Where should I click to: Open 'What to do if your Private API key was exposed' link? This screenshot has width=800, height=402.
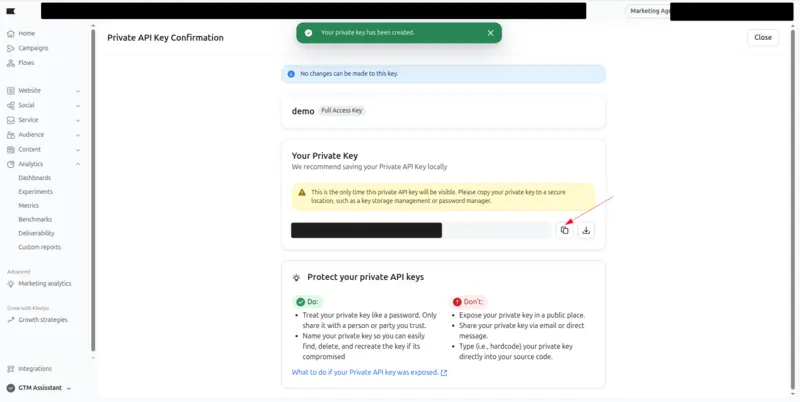[365, 372]
